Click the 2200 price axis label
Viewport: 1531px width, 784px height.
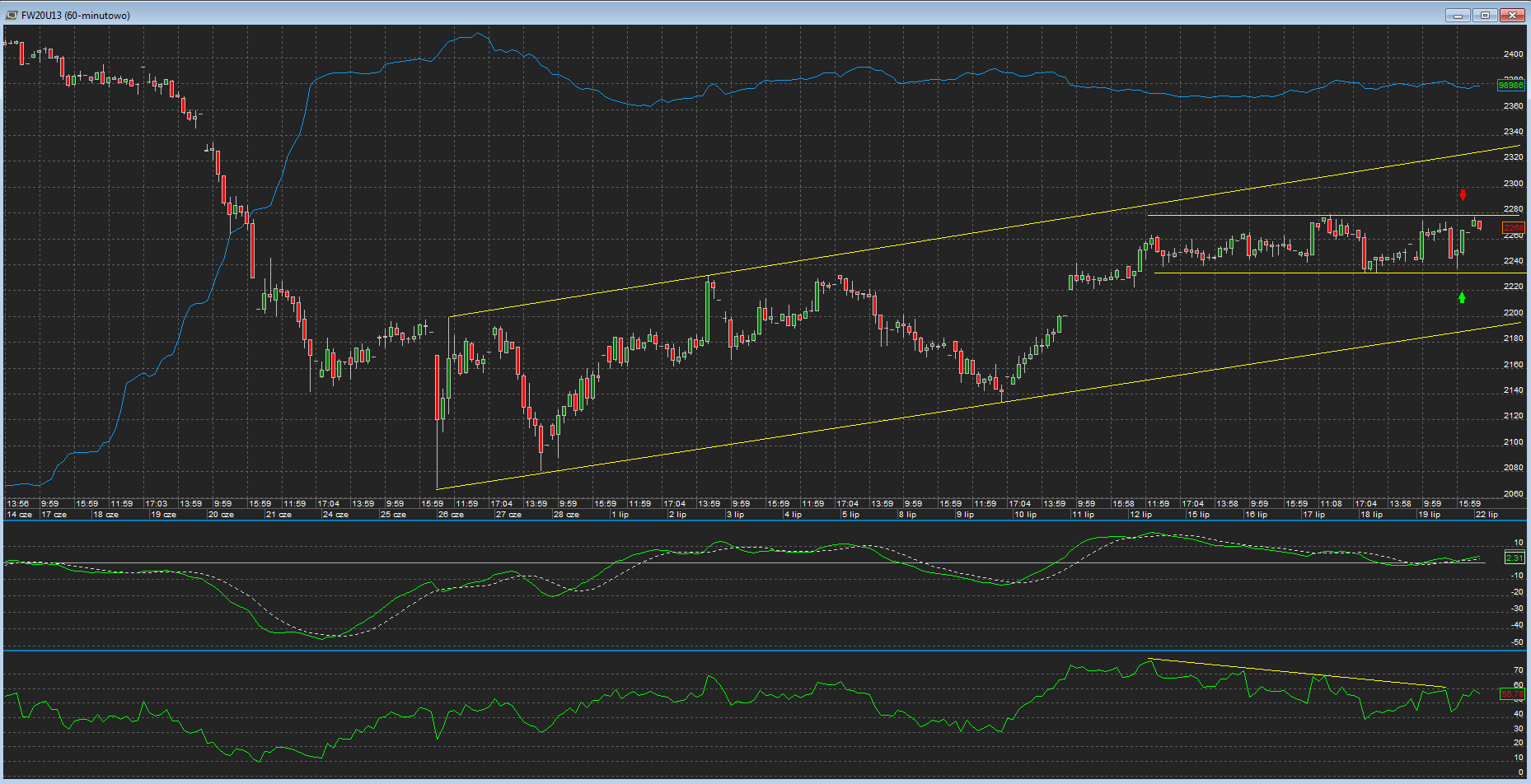tap(1514, 313)
